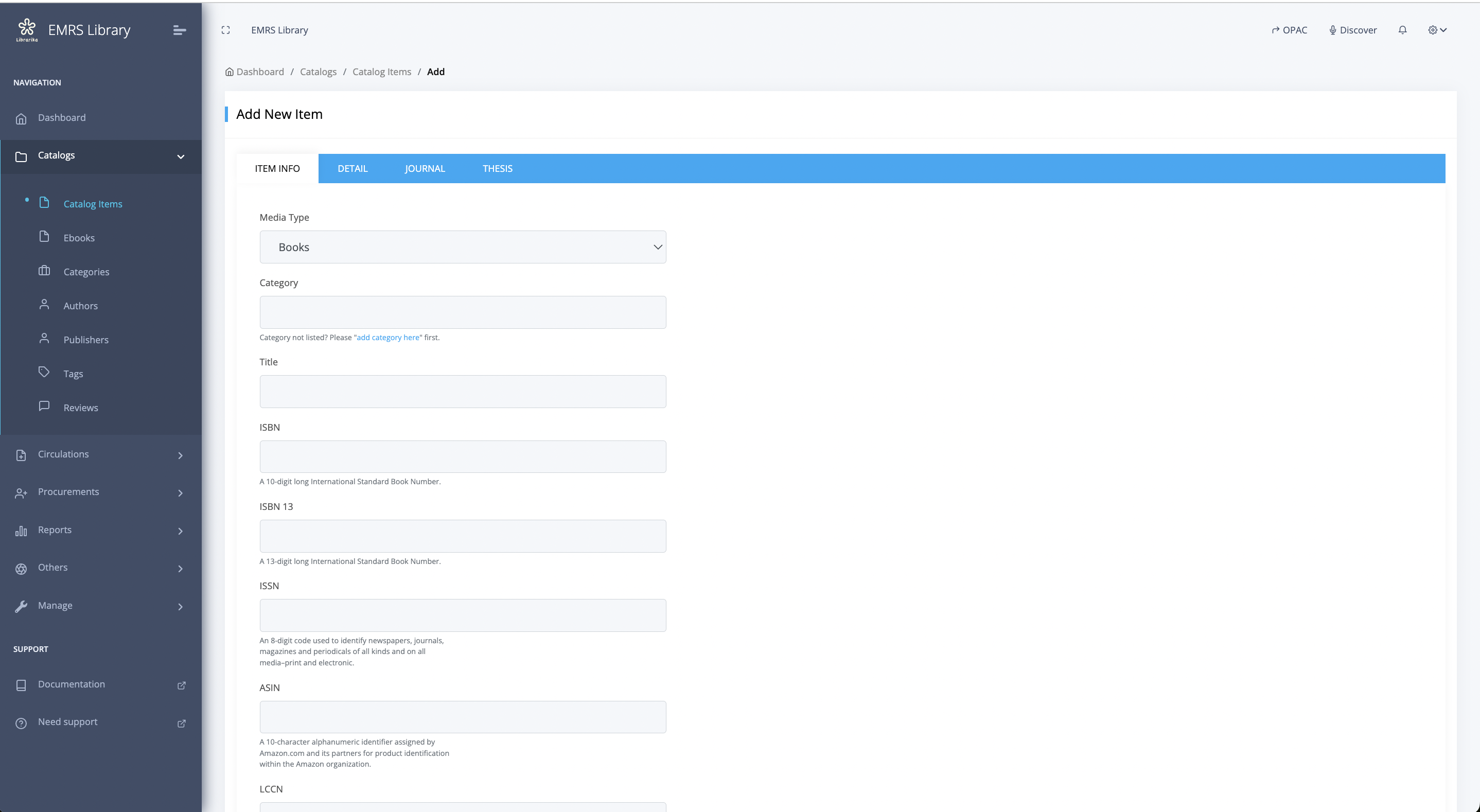Collapse sidebar with hamburger menu icon
Viewport: 1480px width, 812px height.
click(179, 30)
